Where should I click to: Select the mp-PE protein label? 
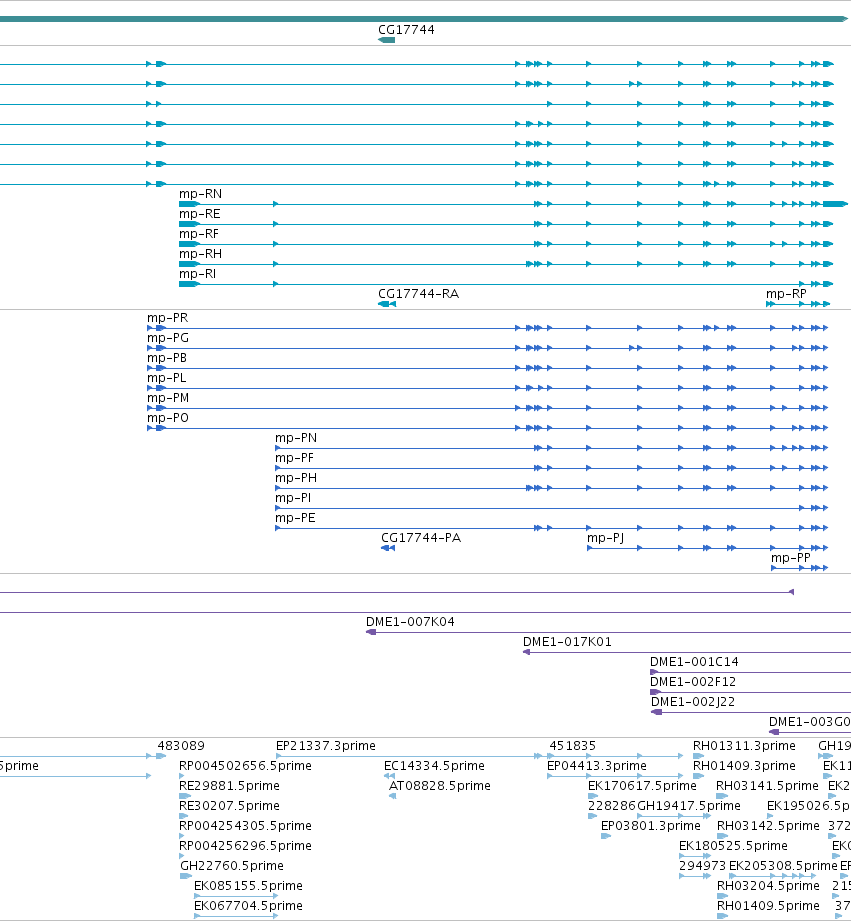click(x=295, y=517)
